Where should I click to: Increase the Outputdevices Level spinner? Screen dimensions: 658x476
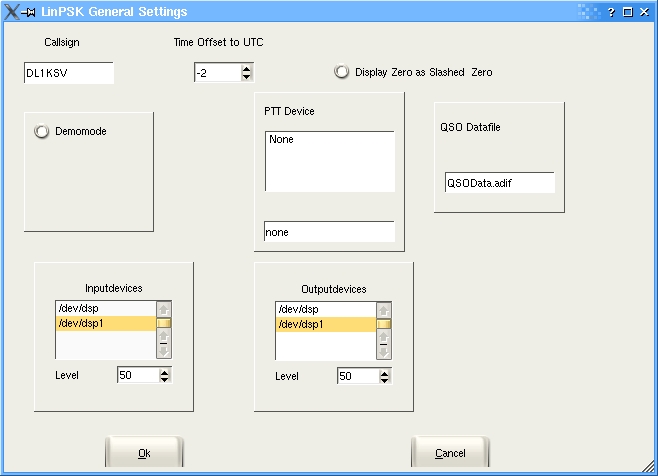(384, 371)
